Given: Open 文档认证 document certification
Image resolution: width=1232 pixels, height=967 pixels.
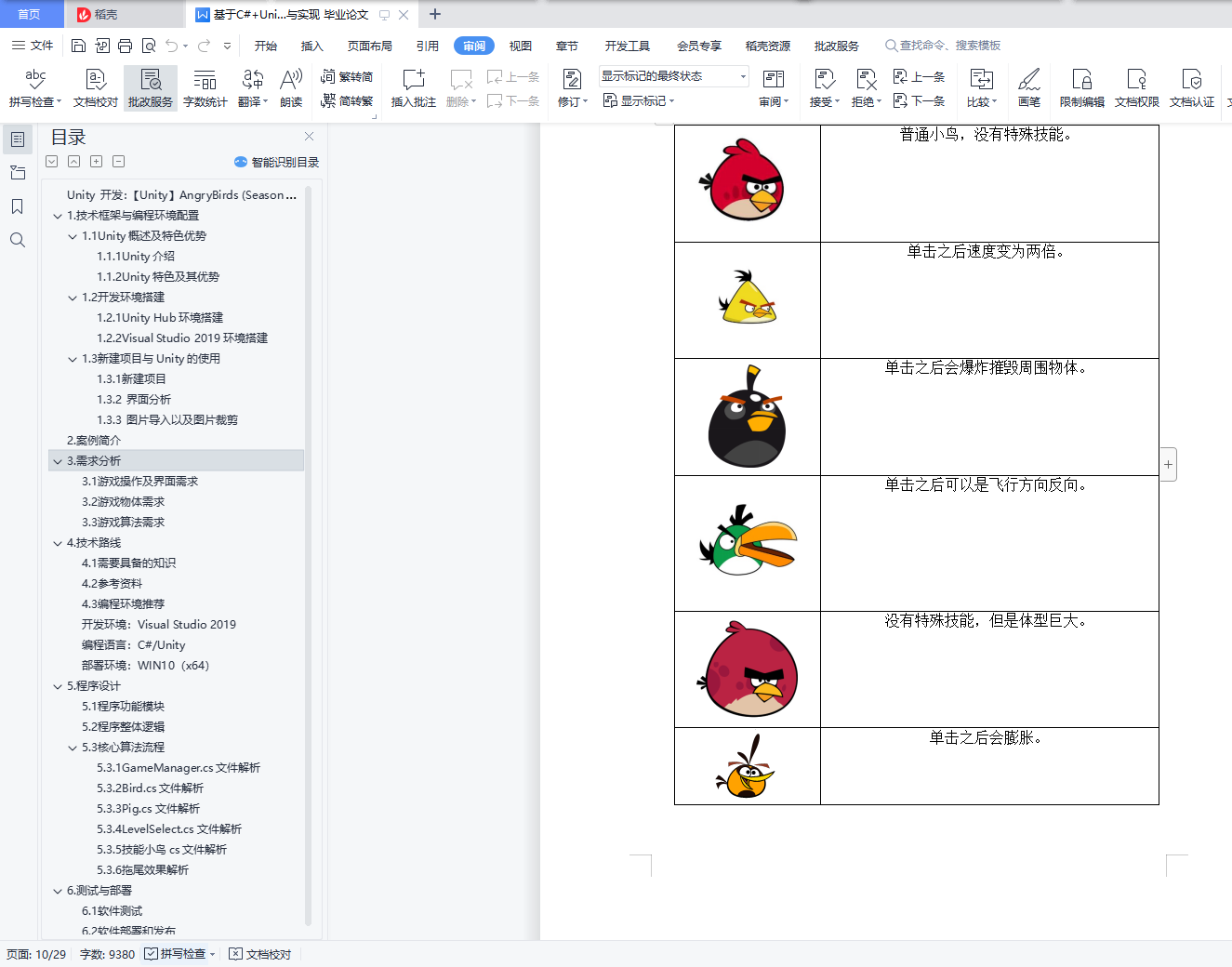Looking at the screenshot, I should (1192, 88).
